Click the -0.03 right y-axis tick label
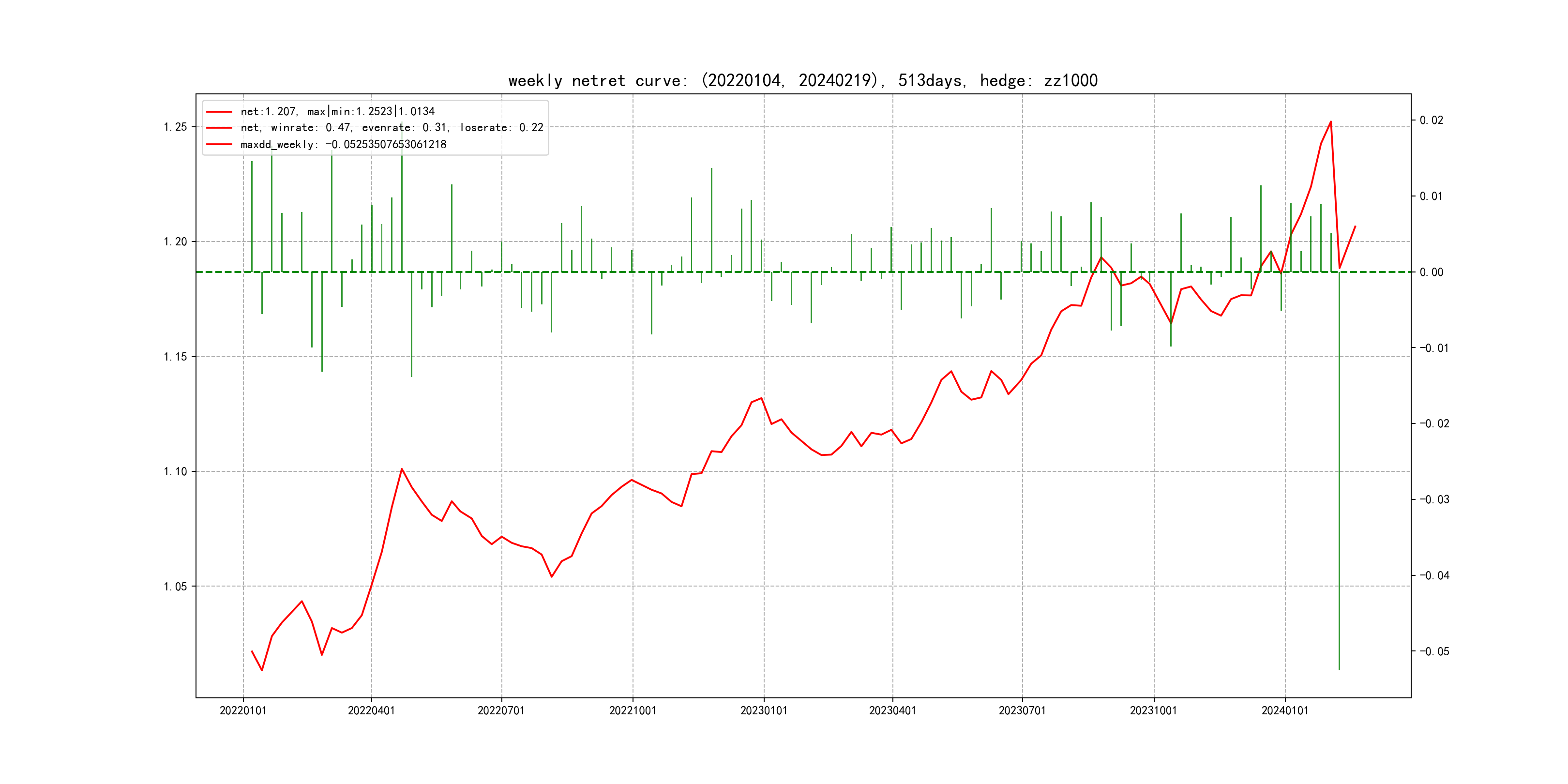 (x=1434, y=500)
